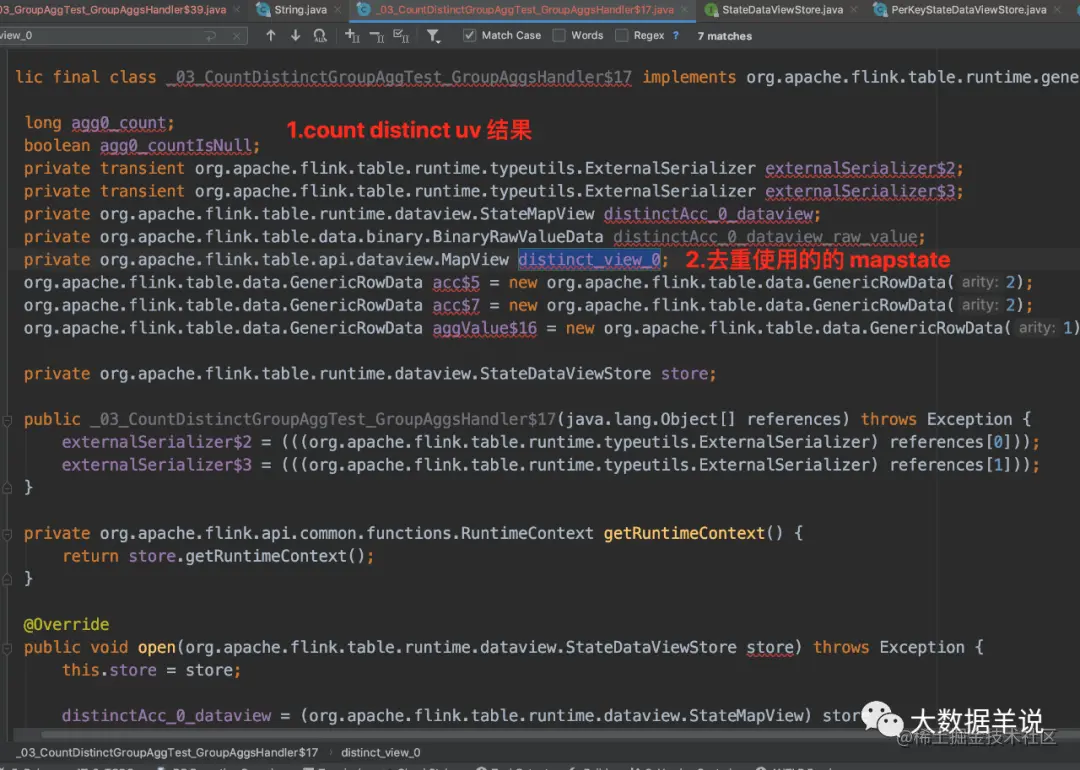
Task: Click the find all occurrences icon
Action: 320,35
